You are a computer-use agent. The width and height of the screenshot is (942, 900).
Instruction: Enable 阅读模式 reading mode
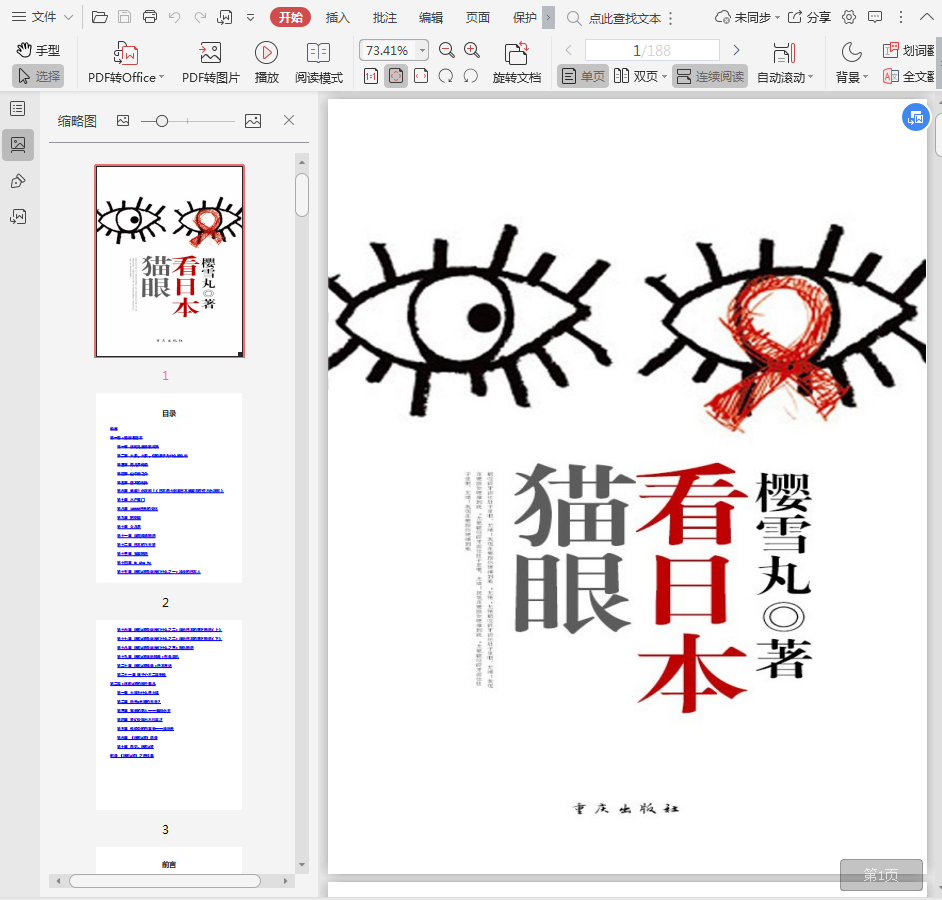tap(318, 62)
